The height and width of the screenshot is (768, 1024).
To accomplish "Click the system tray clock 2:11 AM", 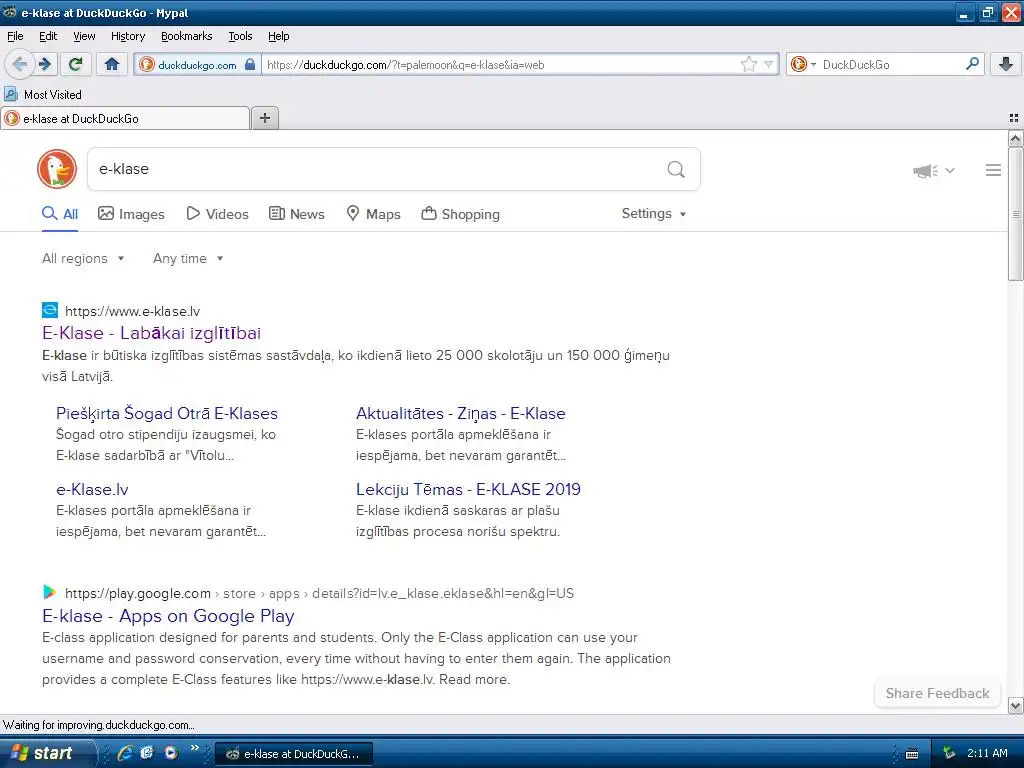I will pos(987,753).
